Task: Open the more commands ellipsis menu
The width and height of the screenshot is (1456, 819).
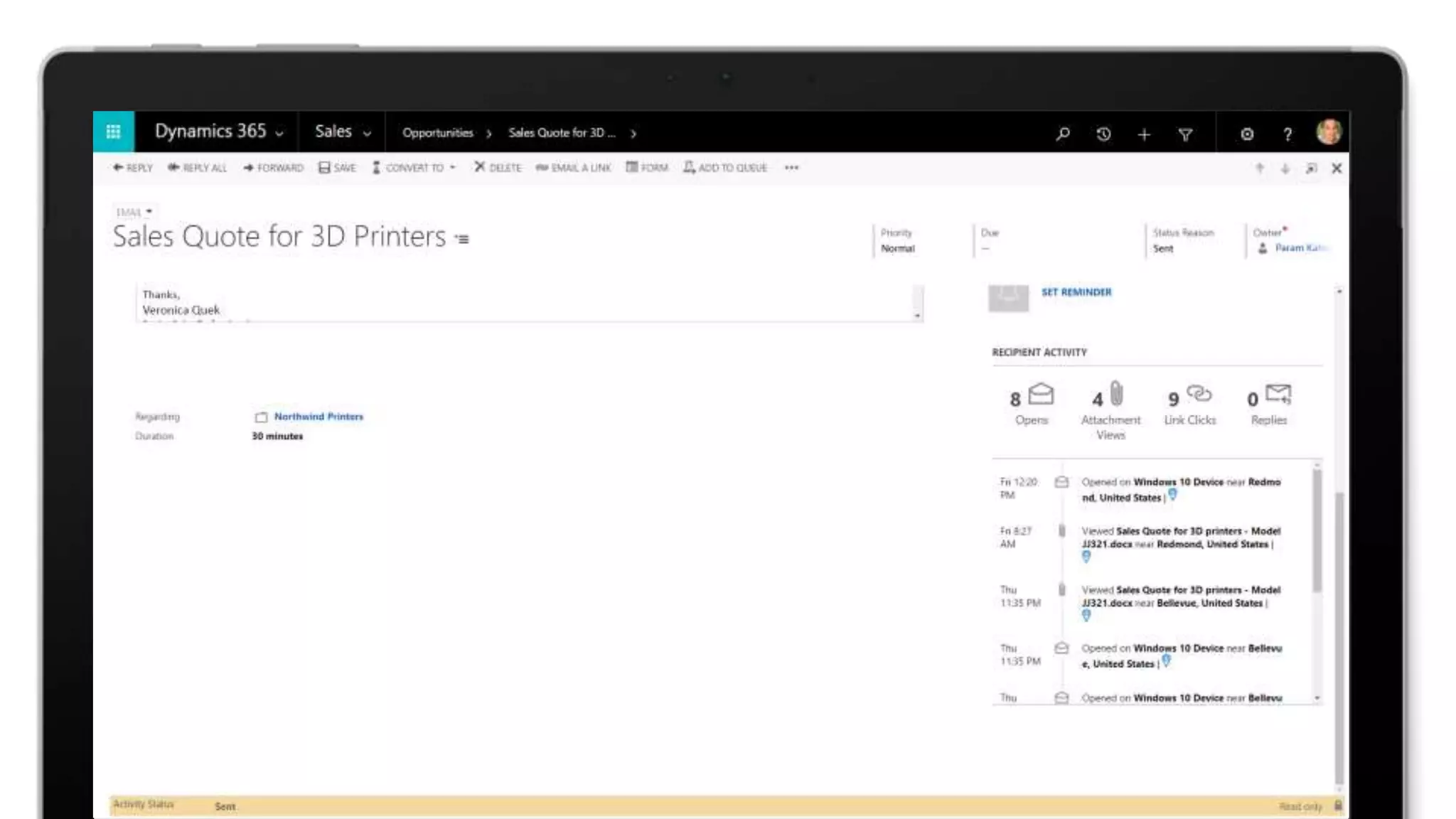Action: coord(791,168)
